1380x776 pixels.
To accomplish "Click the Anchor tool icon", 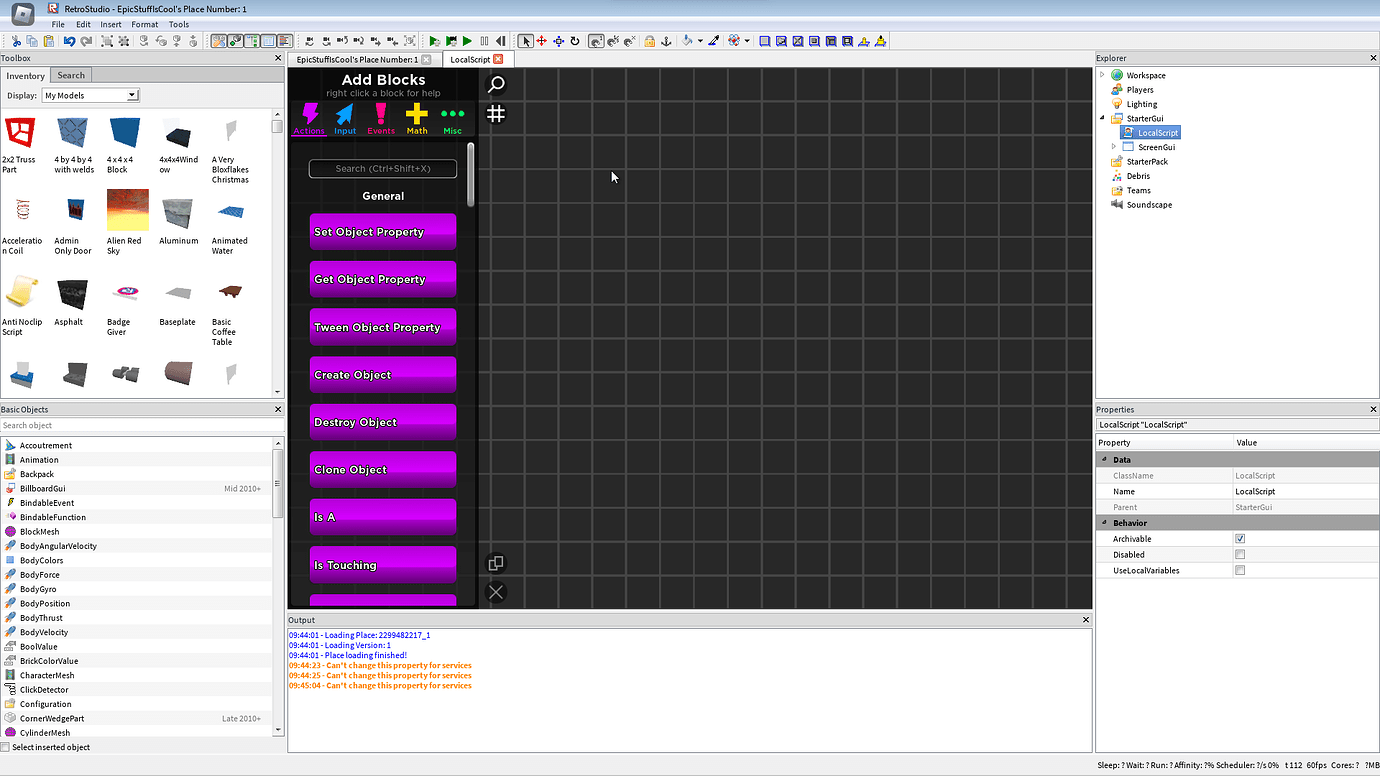I will tap(667, 41).
